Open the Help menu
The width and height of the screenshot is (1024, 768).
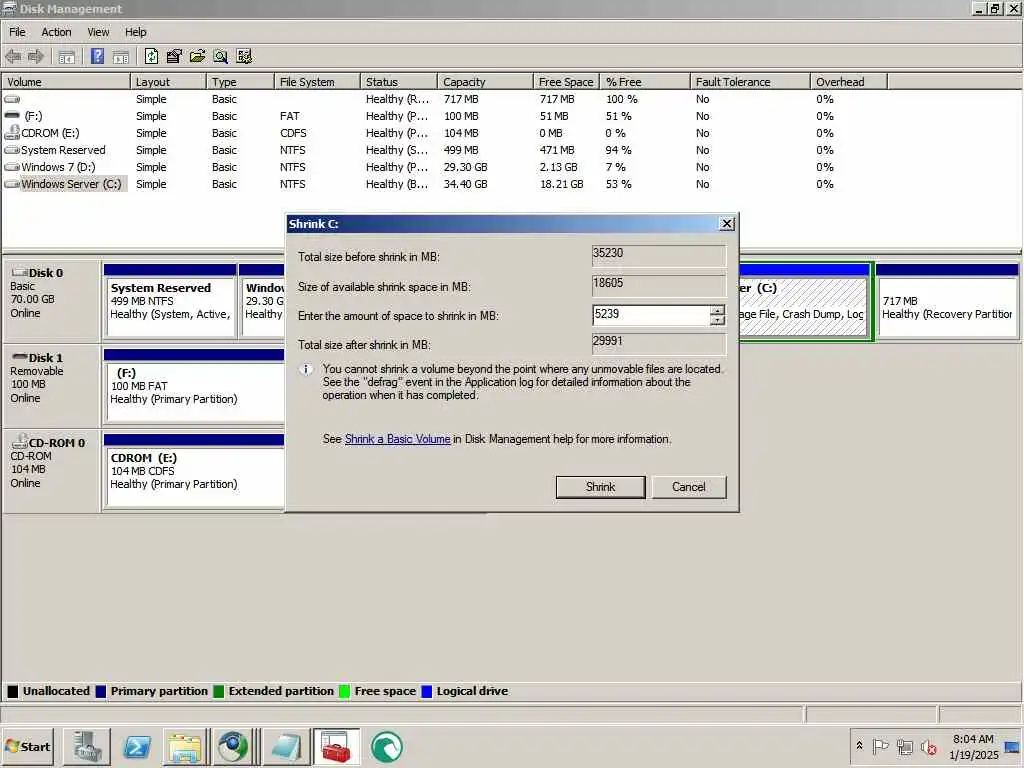coord(136,32)
